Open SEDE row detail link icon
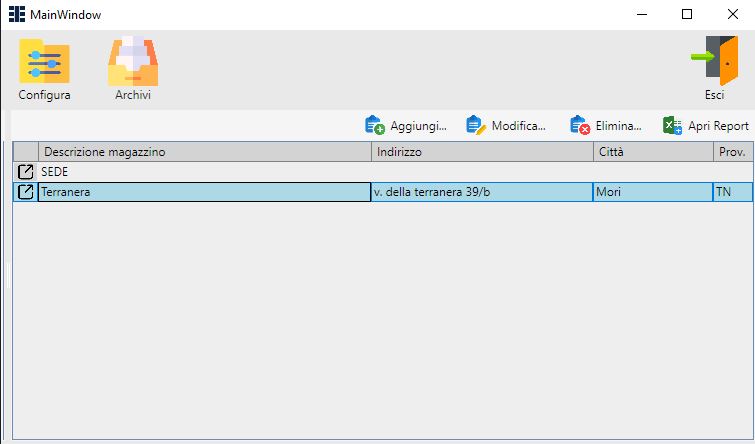The image size is (755, 444). coord(26,172)
